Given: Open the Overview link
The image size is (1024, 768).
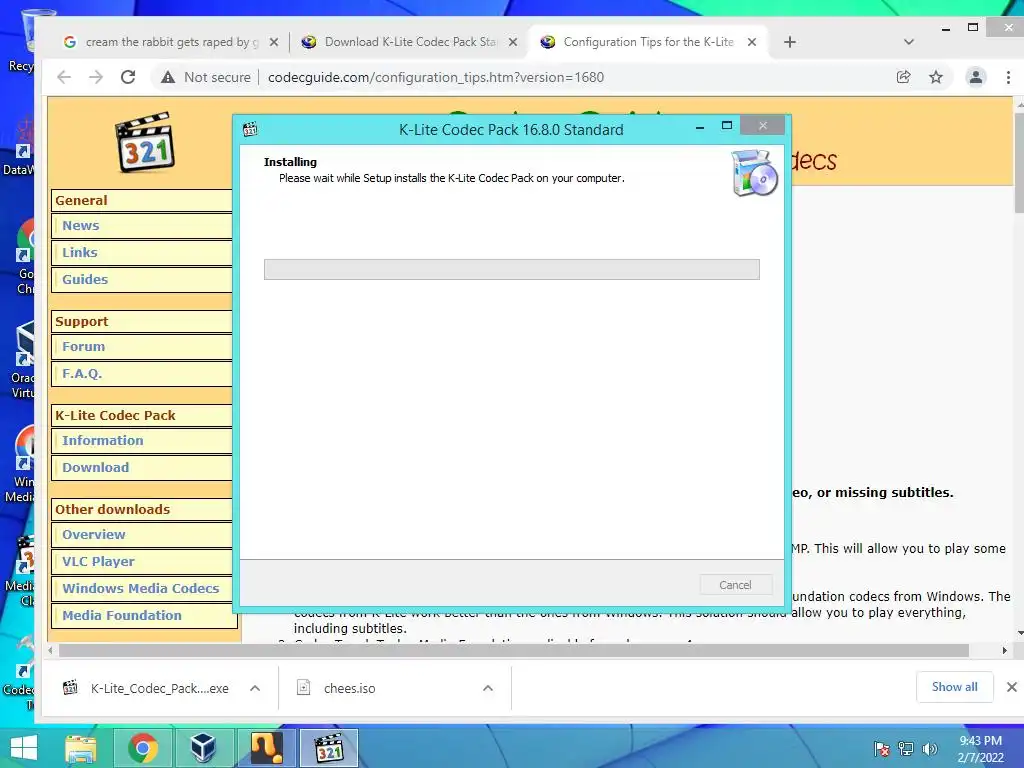Looking at the screenshot, I should pyautogui.click(x=93, y=534).
